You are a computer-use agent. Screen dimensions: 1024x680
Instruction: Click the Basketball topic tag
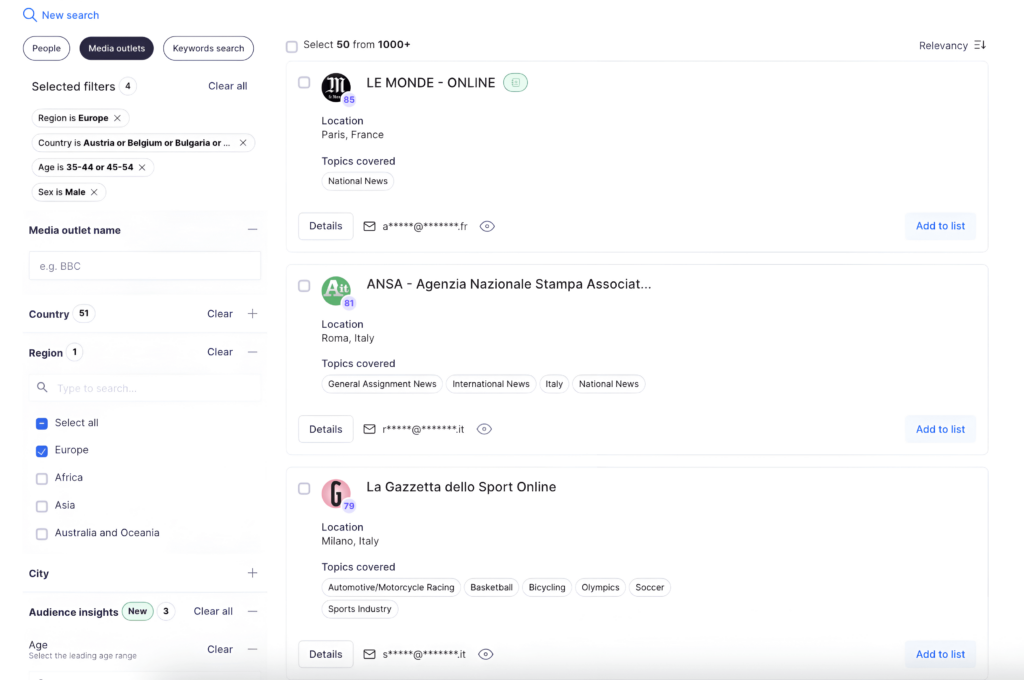(x=491, y=587)
